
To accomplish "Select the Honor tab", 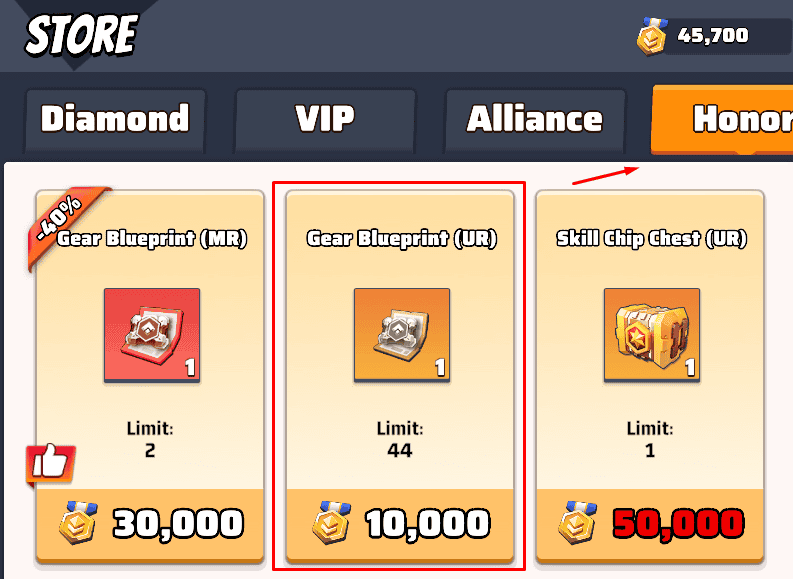I will point(722,119).
